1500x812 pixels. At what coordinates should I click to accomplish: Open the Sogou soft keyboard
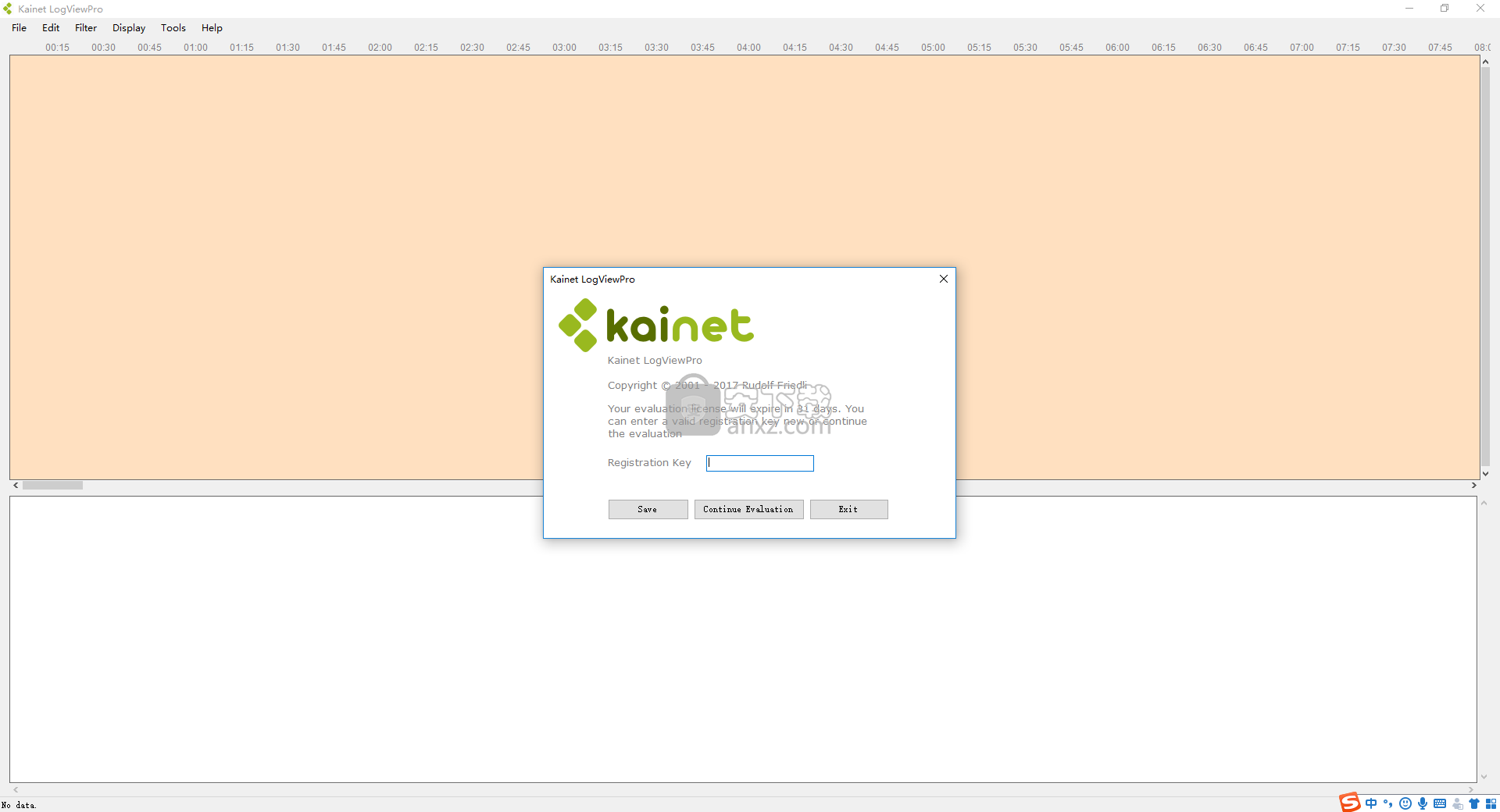(1440, 803)
